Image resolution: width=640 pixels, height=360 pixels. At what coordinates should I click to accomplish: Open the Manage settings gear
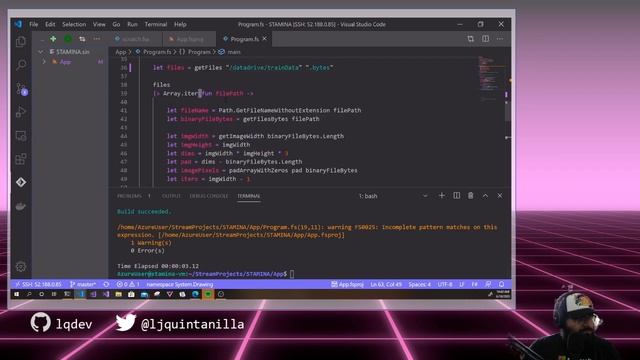21,267
